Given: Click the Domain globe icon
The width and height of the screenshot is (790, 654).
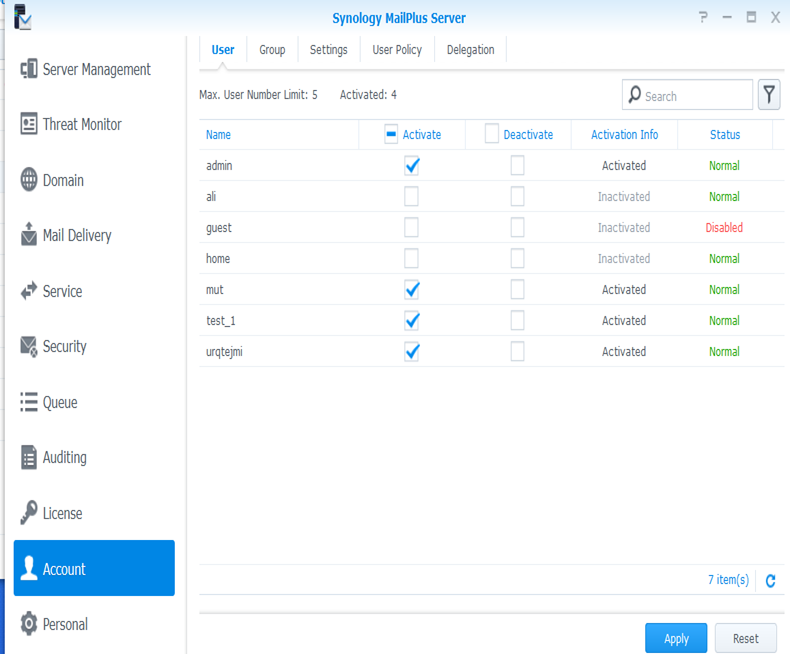Looking at the screenshot, I should coord(29,180).
